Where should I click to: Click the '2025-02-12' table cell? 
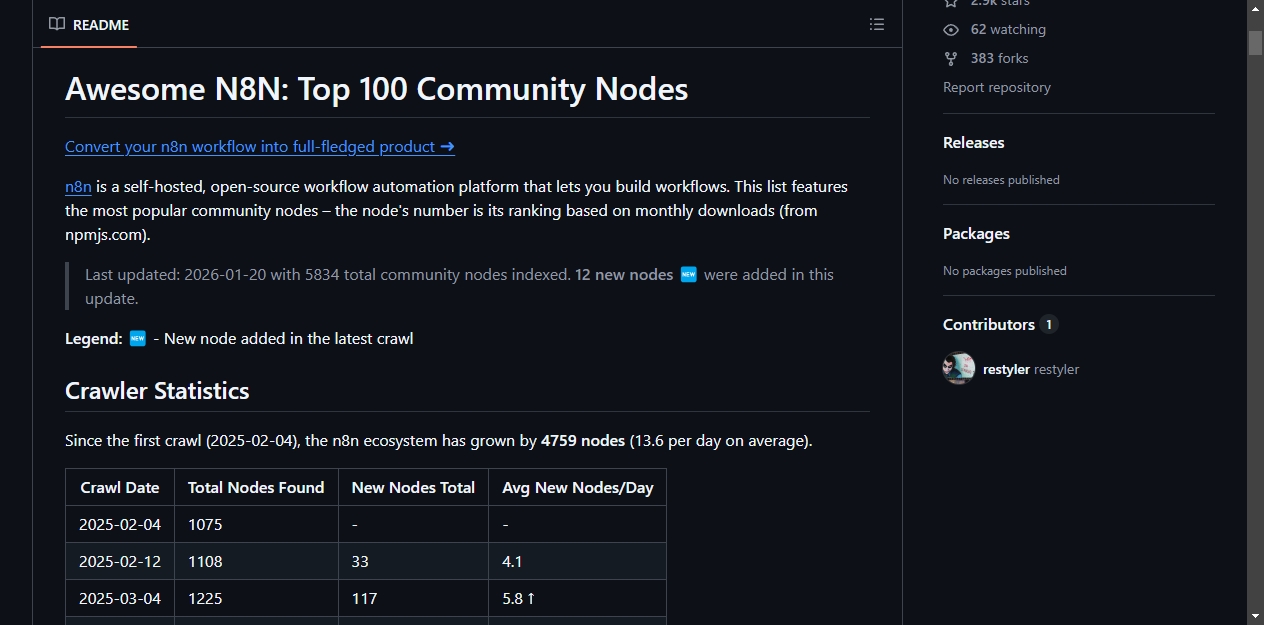[120, 561]
